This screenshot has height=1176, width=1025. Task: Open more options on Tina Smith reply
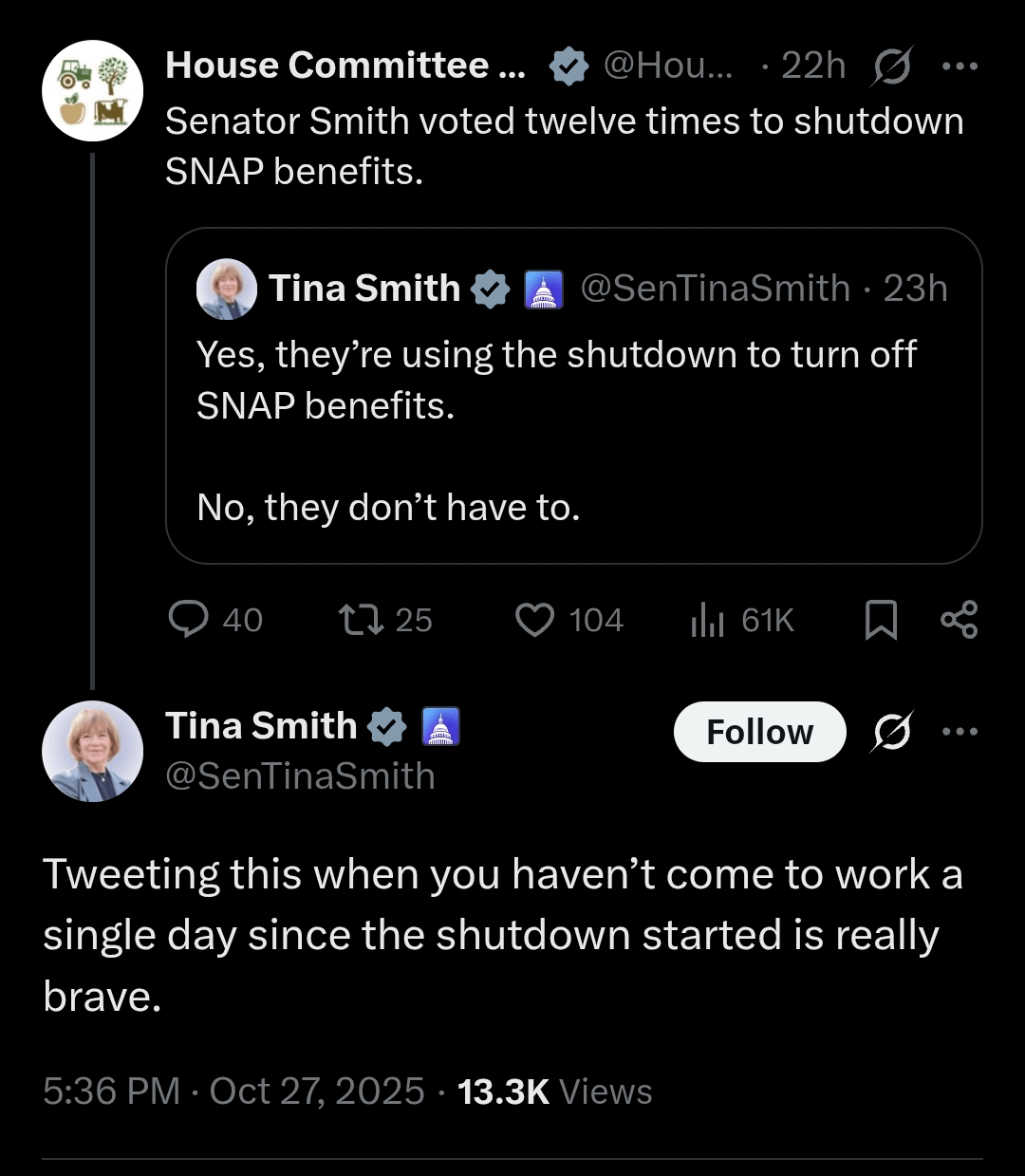[960, 732]
